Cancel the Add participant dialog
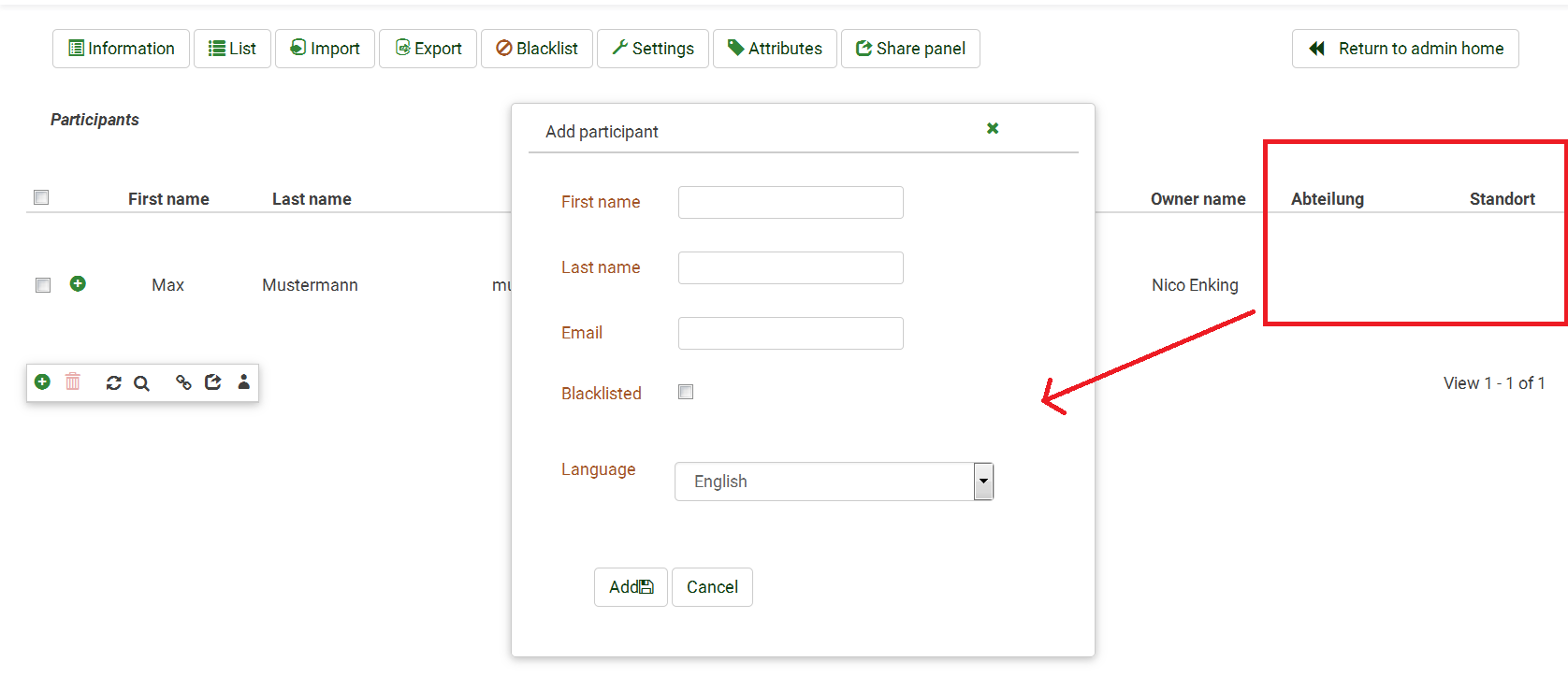This screenshot has height=676, width=1568. [712, 587]
